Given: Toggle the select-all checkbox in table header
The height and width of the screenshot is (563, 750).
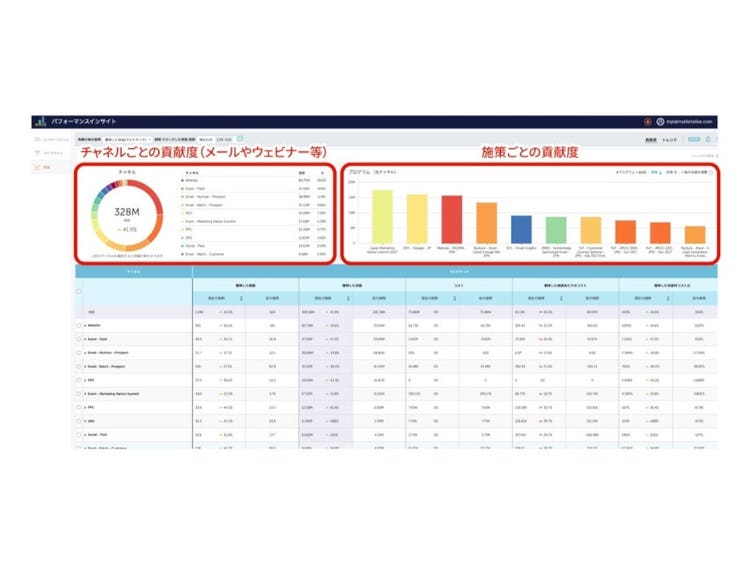Looking at the screenshot, I should [x=80, y=292].
